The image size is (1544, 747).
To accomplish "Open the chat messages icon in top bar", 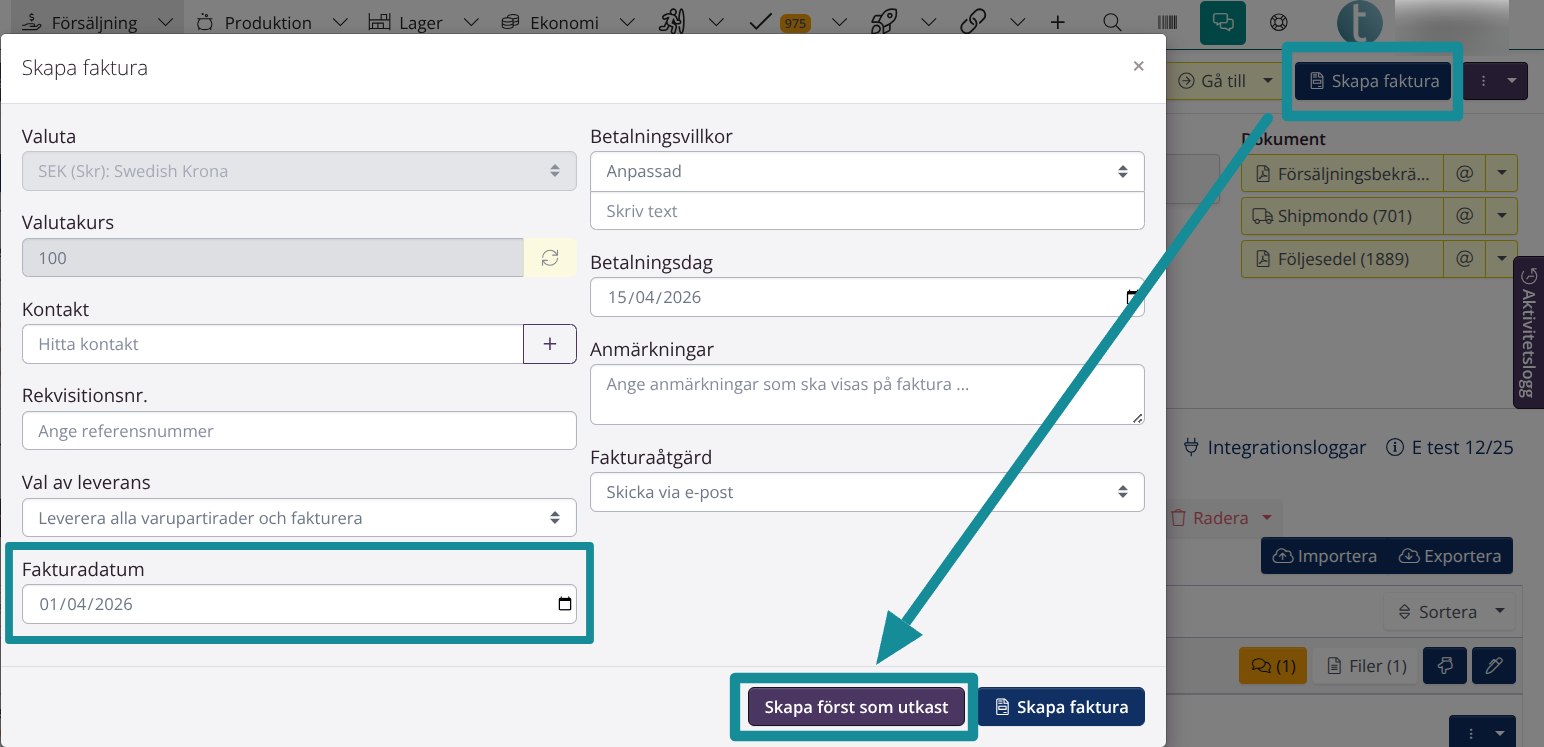I will (x=1222, y=22).
